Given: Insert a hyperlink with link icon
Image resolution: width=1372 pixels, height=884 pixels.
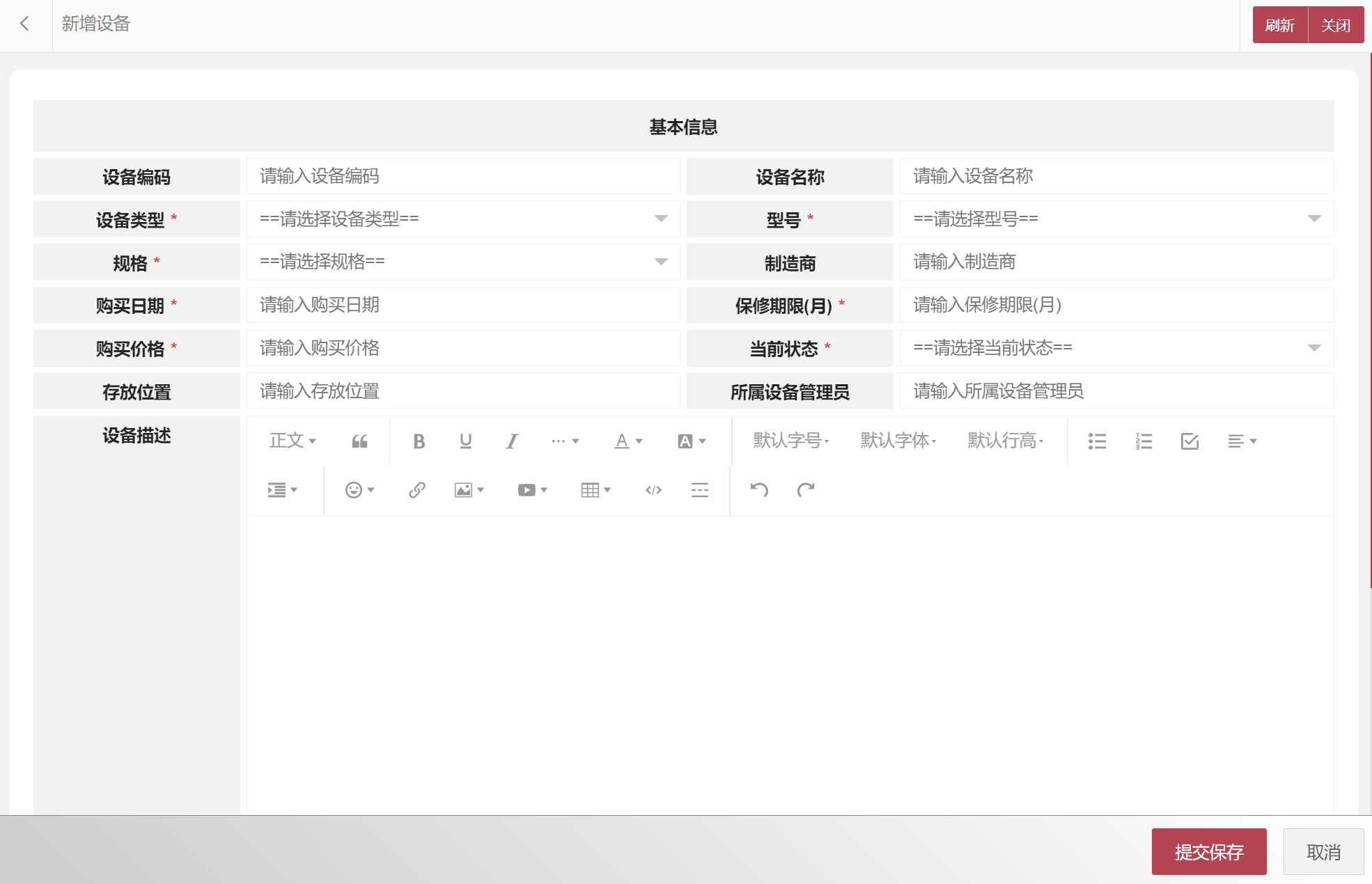Looking at the screenshot, I should [416, 490].
